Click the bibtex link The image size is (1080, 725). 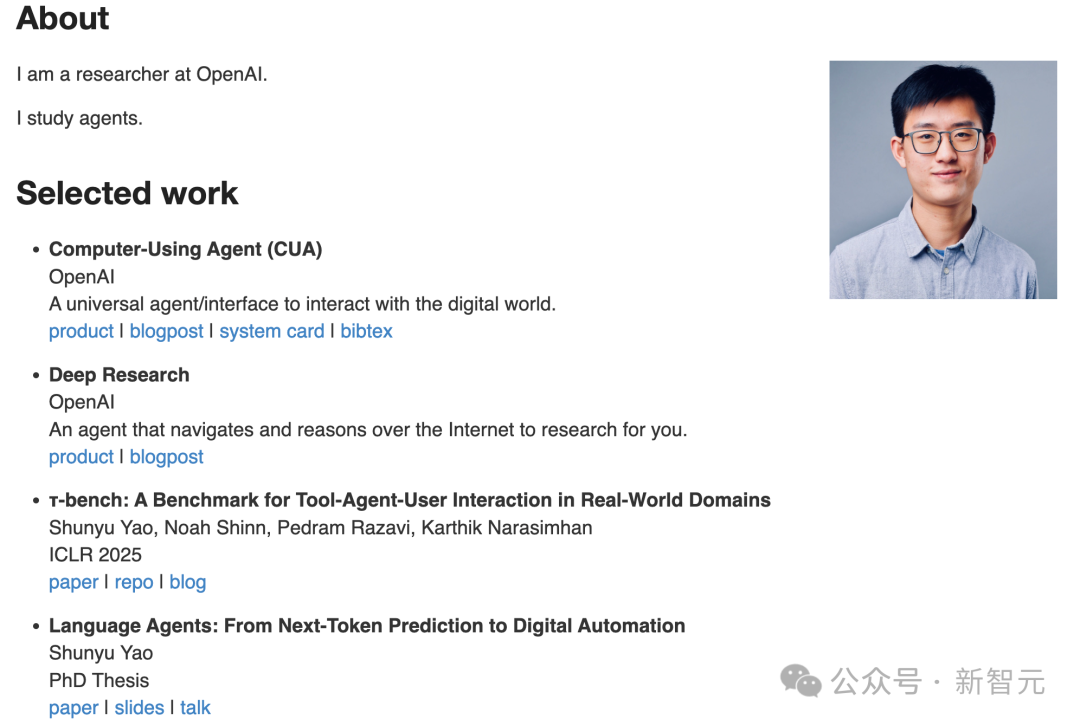pyautogui.click(x=366, y=331)
